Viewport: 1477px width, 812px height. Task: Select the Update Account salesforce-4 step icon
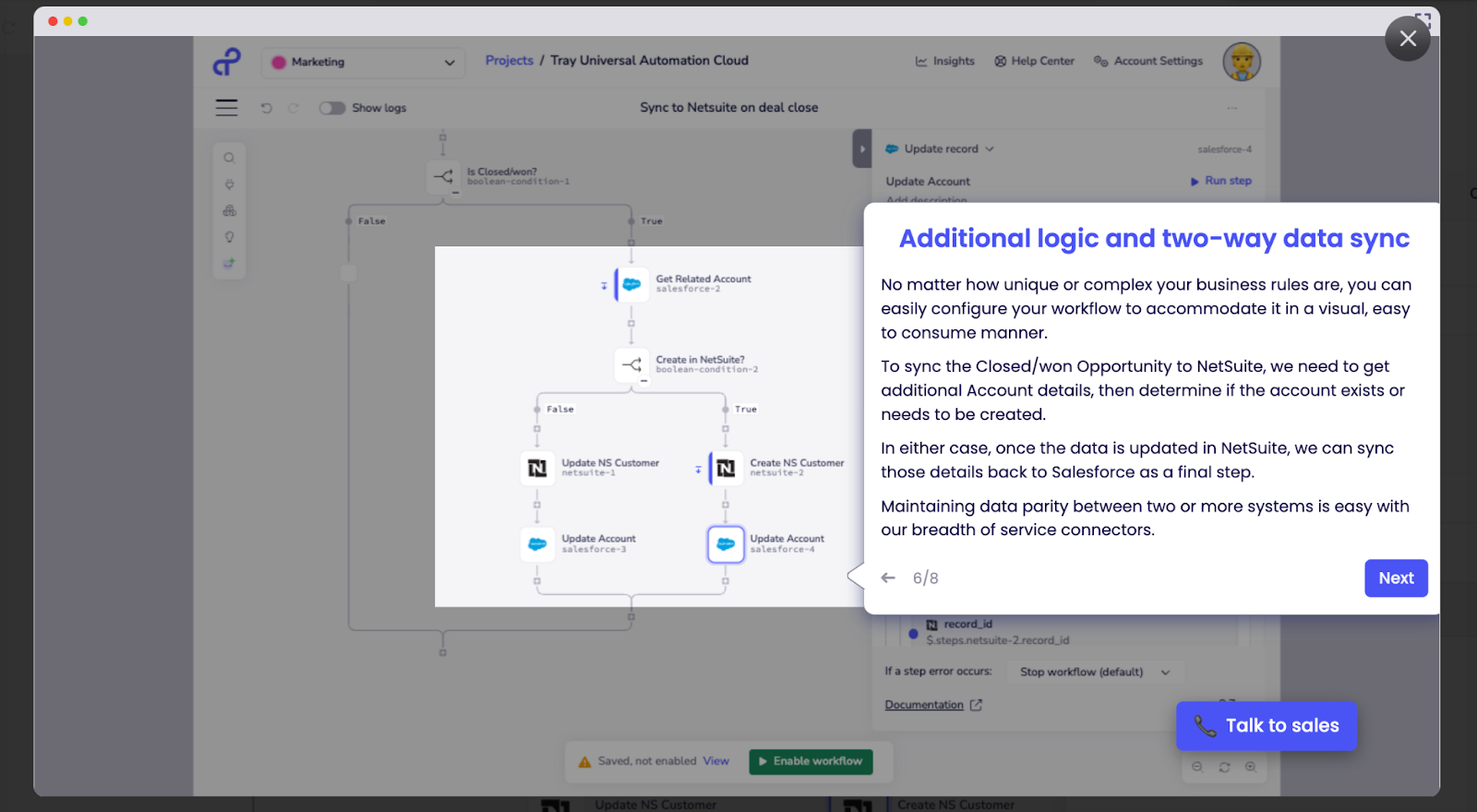[726, 544]
